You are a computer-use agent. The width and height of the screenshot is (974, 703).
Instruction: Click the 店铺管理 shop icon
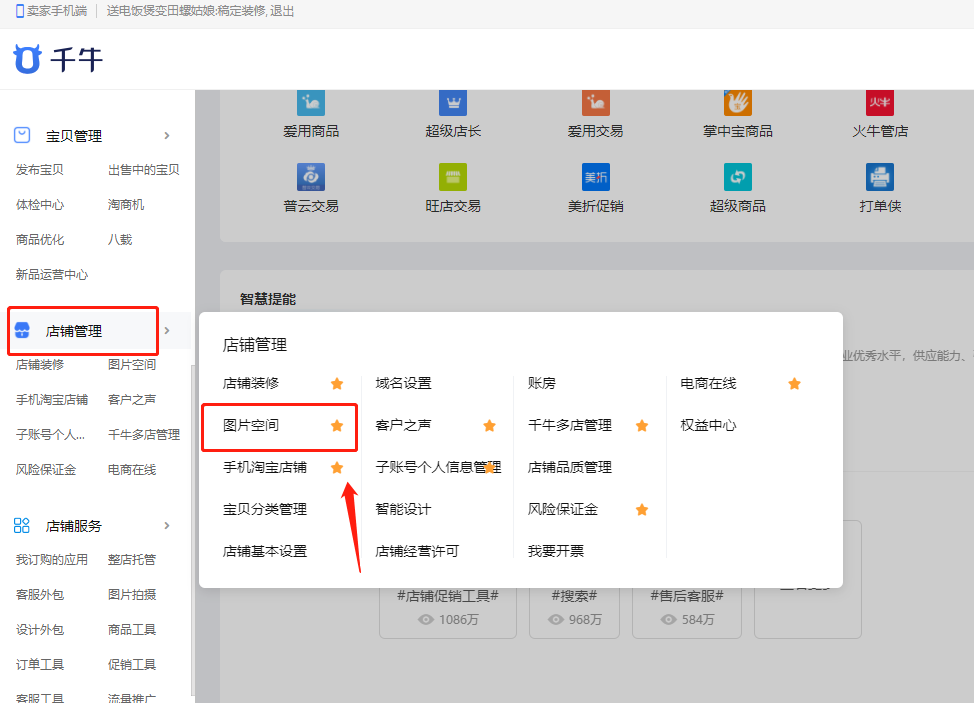(22, 330)
